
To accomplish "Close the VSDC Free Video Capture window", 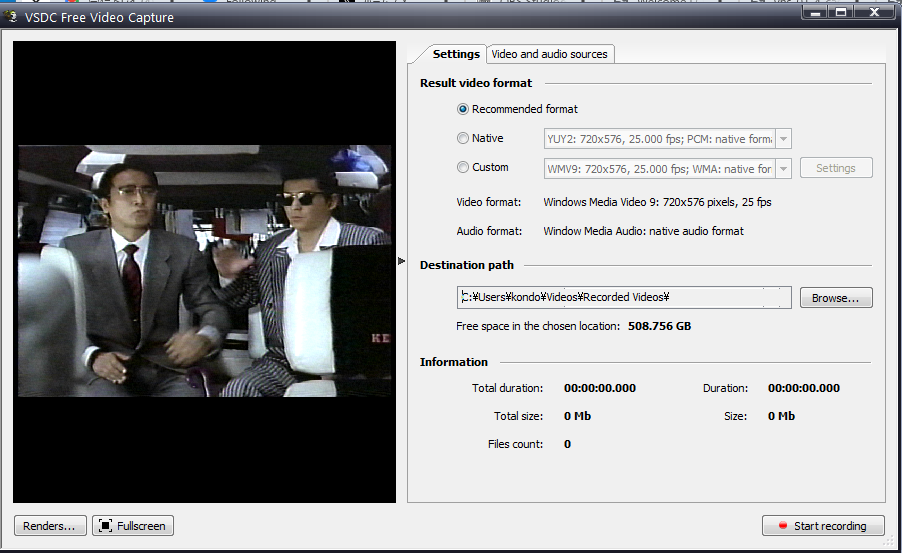I will (x=873, y=12).
